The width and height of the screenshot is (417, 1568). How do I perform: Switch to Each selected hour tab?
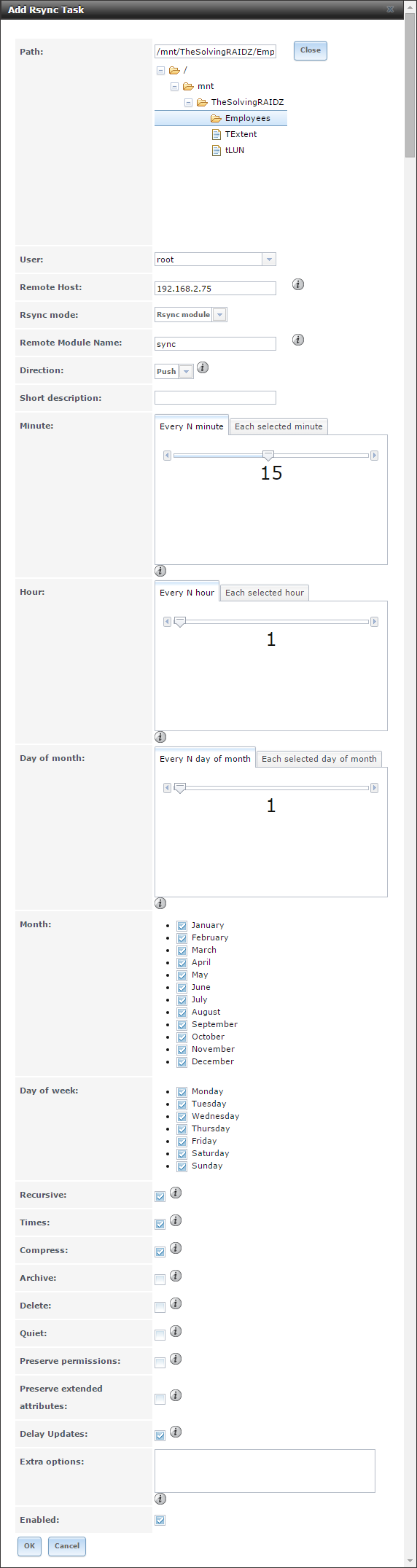pos(265,593)
